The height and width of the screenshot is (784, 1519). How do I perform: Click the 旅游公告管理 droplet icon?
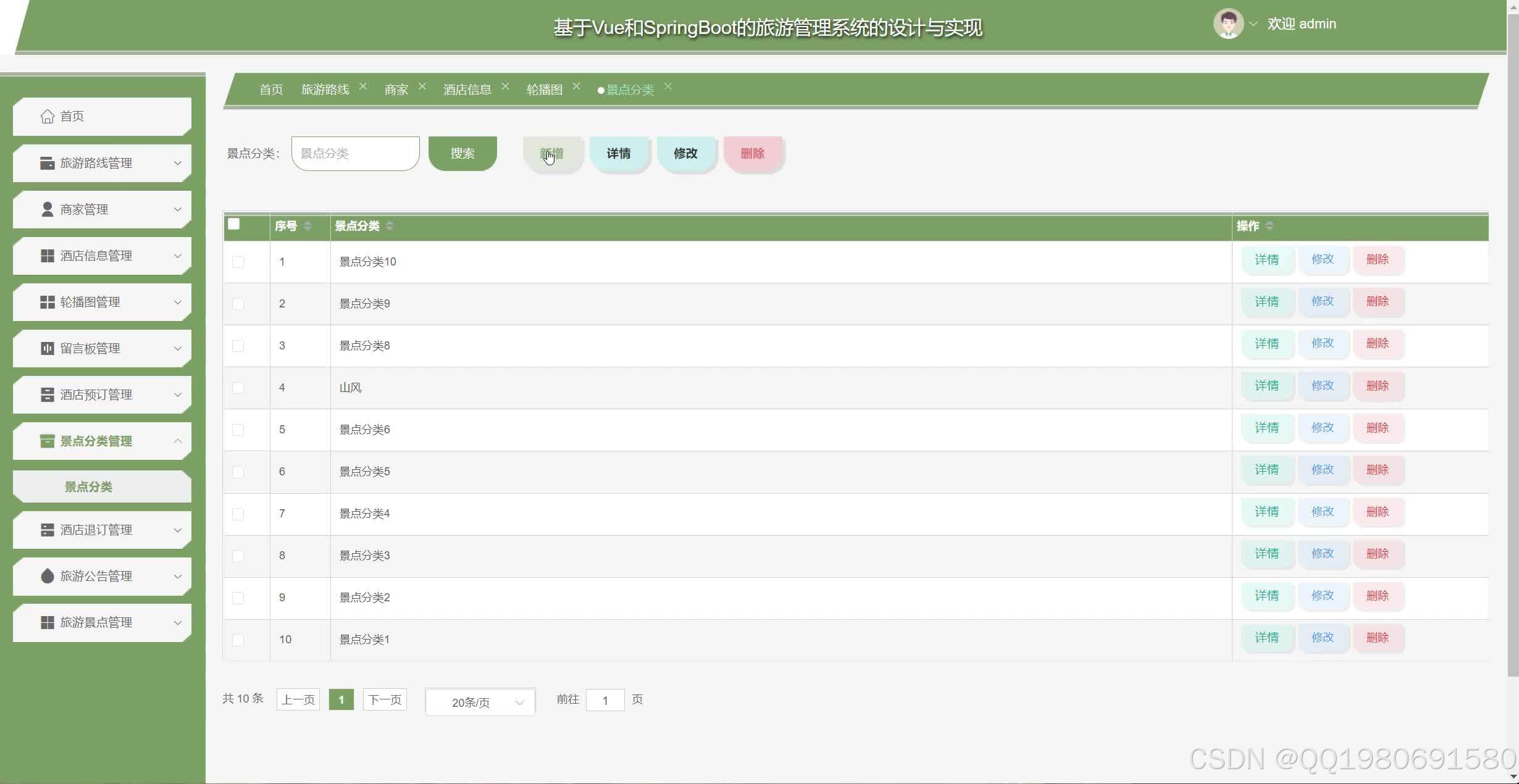[x=47, y=576]
